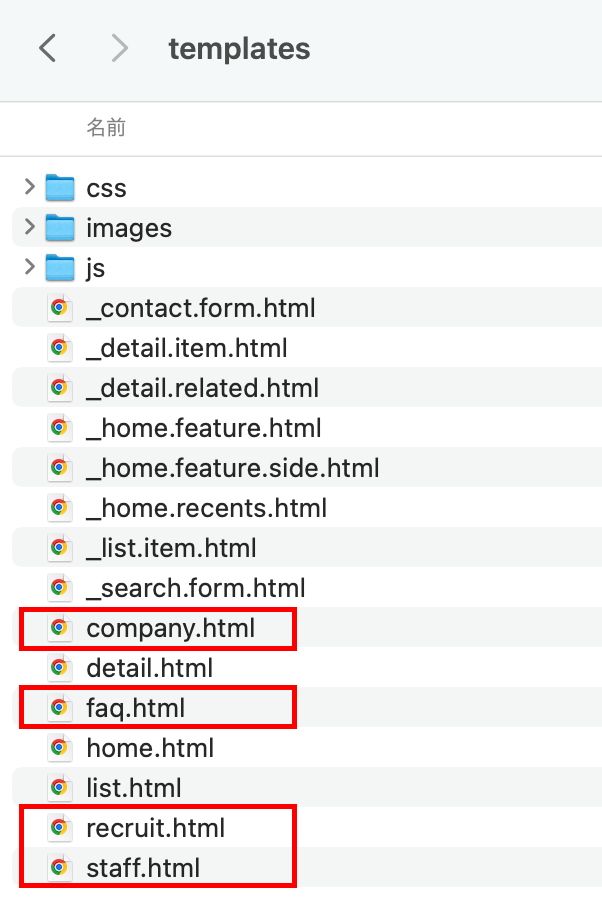
Task: Select the list.html file
Action: tap(133, 788)
